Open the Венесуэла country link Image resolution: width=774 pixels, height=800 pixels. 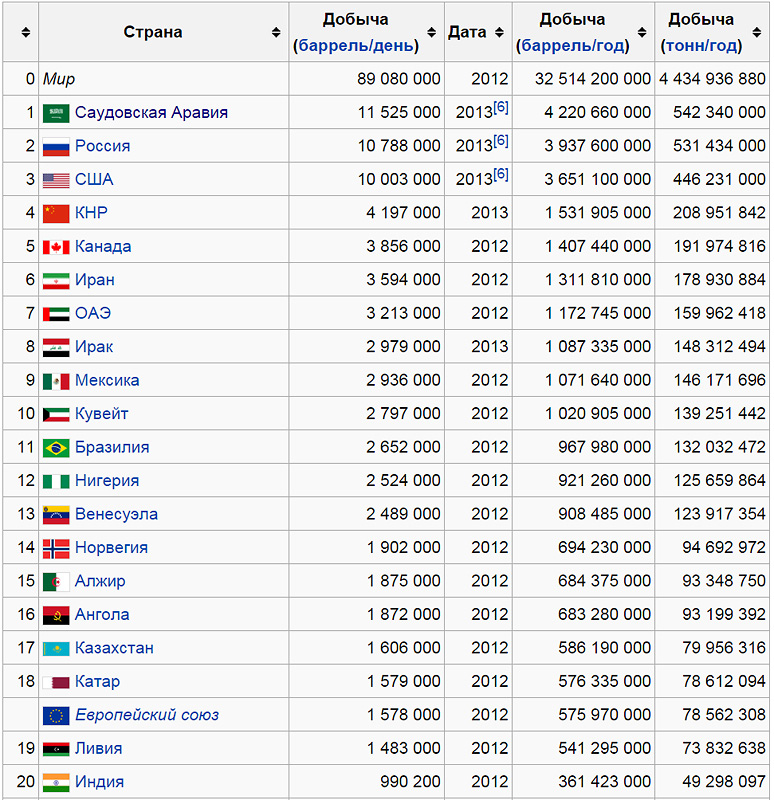(116, 514)
